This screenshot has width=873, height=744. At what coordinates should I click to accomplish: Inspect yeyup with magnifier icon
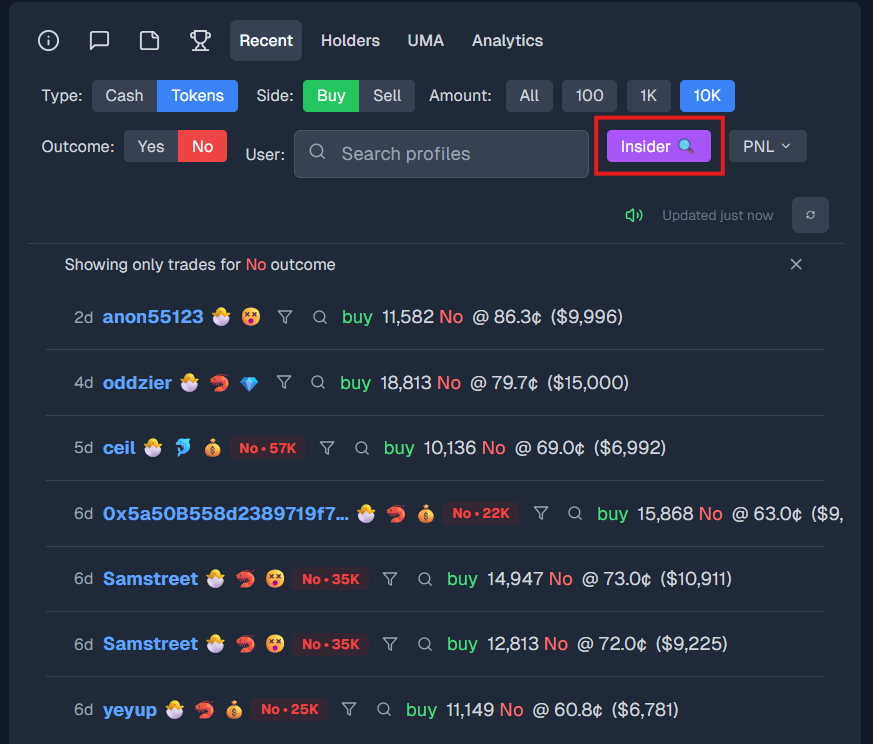384,709
